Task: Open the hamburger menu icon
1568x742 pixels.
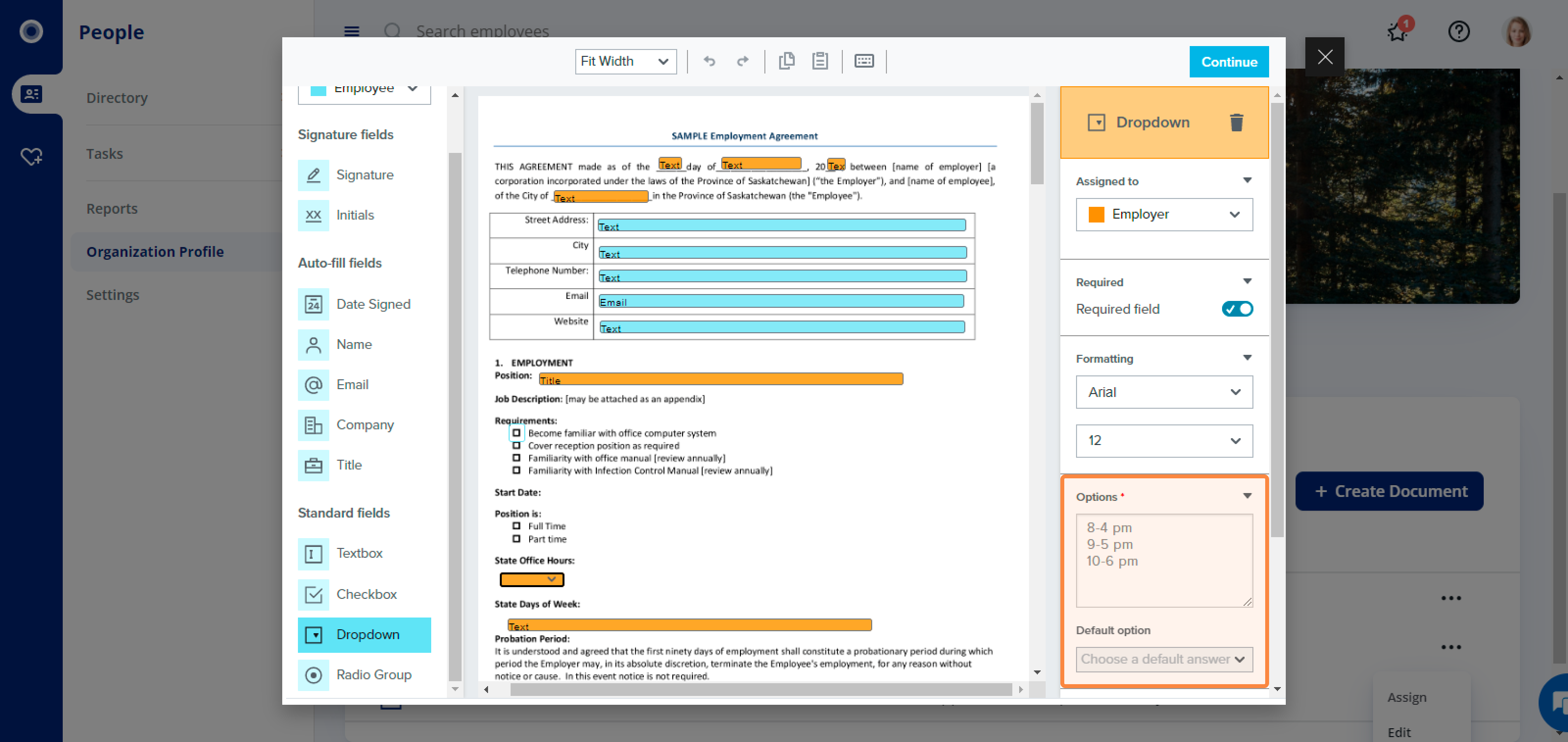Action: 352,31
